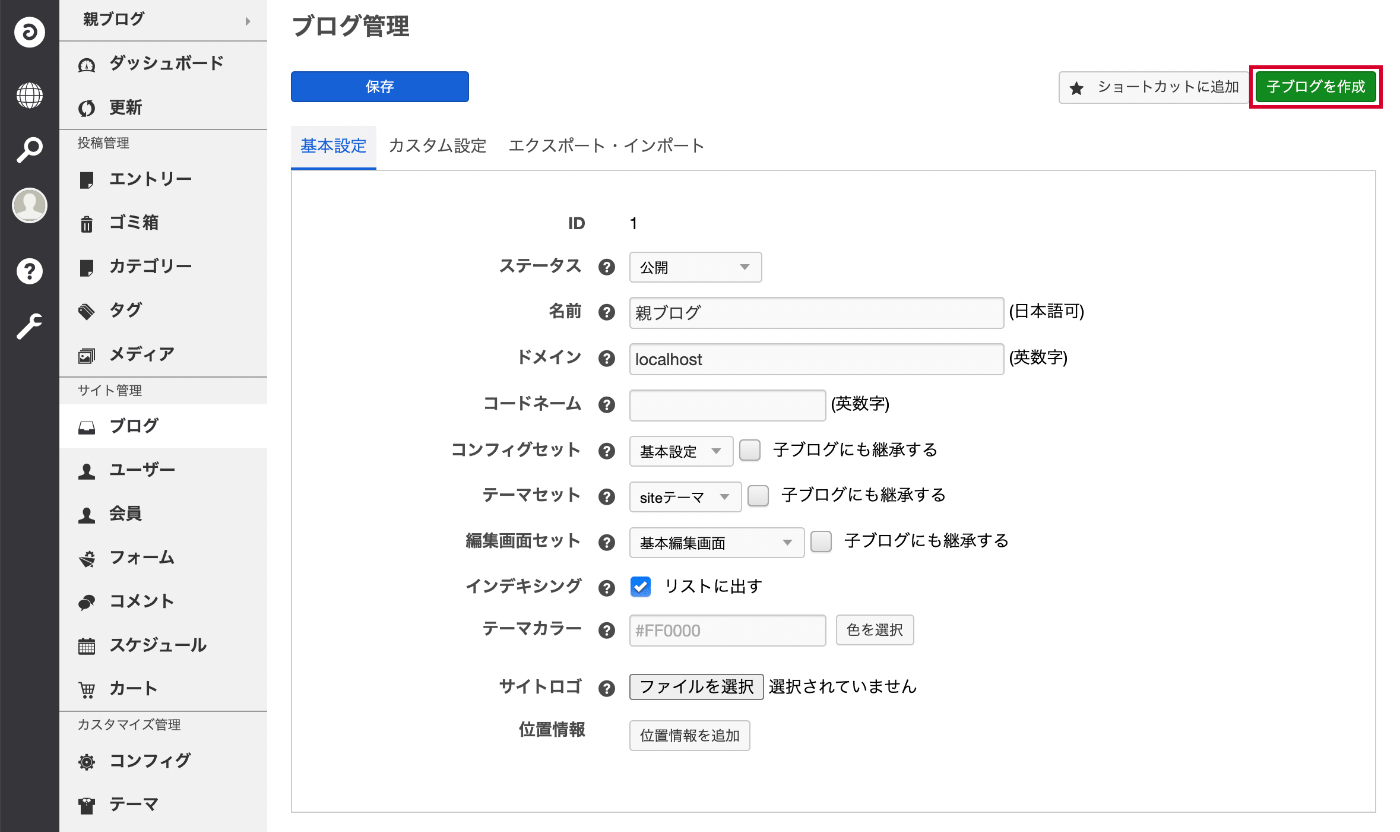
Task: Click the help question mark in left rail
Action: click(29, 271)
